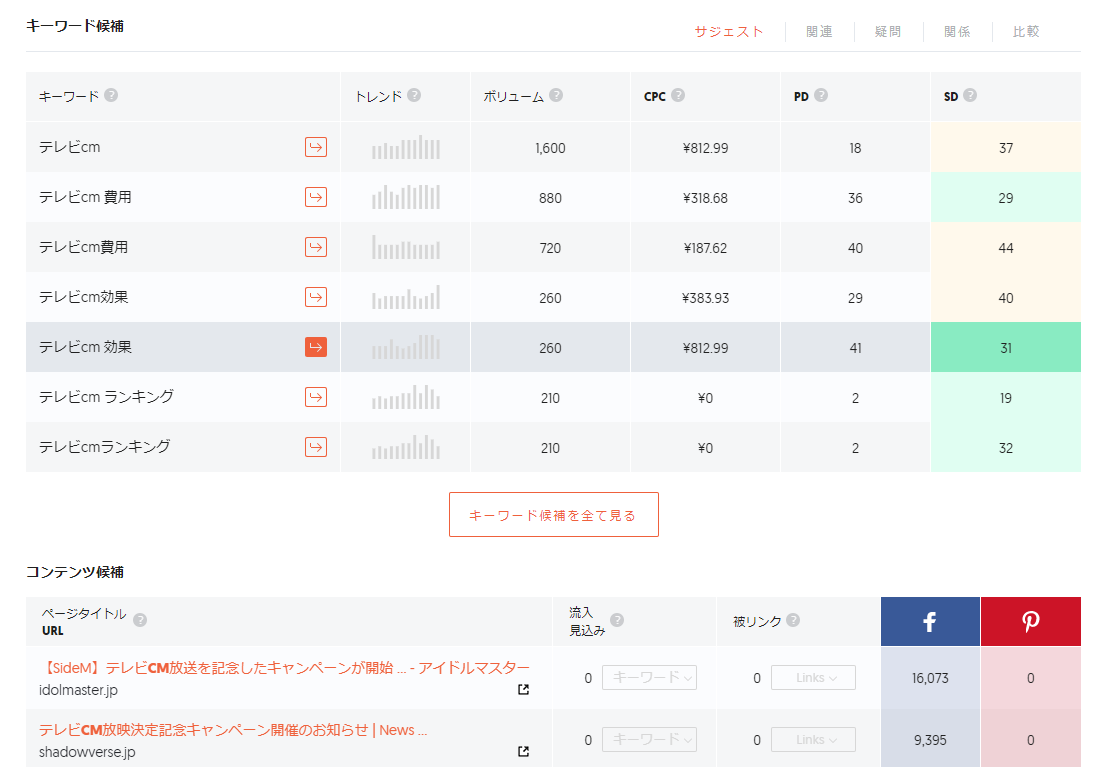Open help icon next to PD header
Viewport: 1107px width, 767px height.
click(821, 95)
